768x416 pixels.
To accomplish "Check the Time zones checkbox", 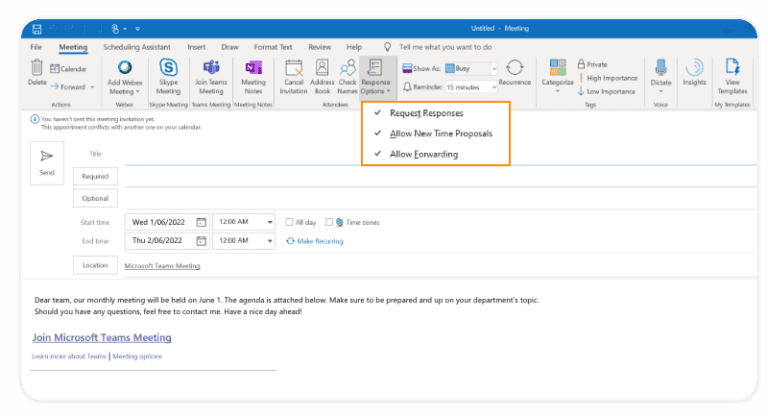I will click(x=329, y=222).
